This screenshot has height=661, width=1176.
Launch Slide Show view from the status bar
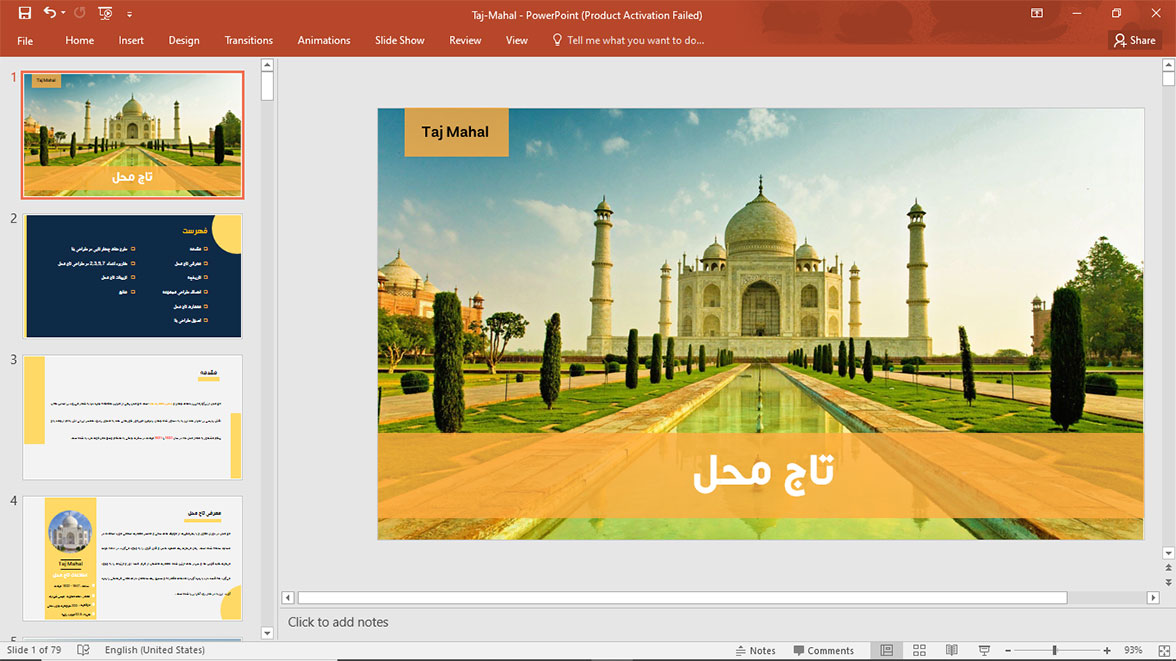984,650
